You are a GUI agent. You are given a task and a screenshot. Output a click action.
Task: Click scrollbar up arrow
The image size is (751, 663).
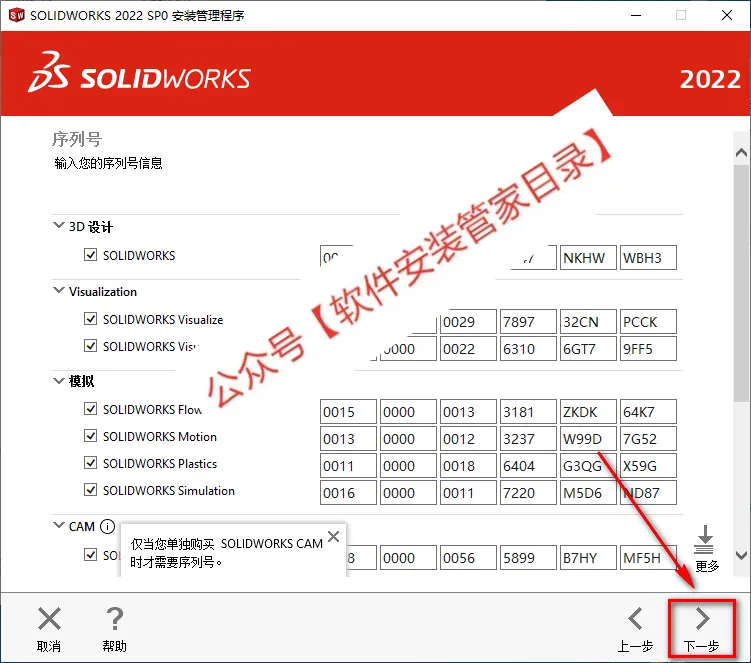(741, 153)
